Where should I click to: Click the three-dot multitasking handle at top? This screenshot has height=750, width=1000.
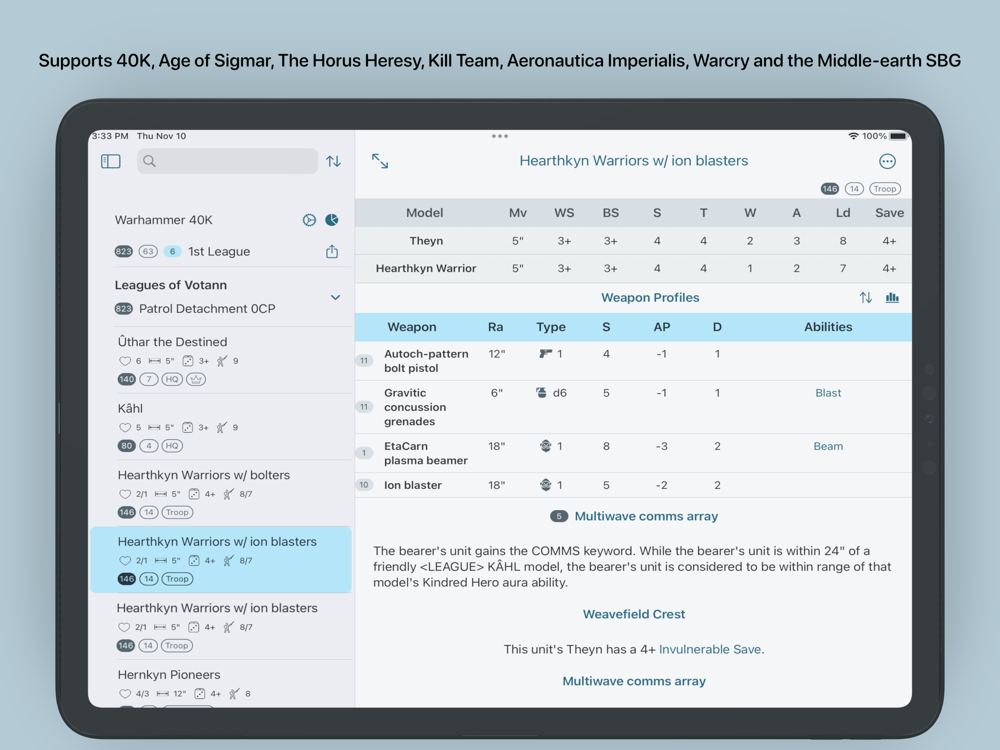[x=500, y=136]
